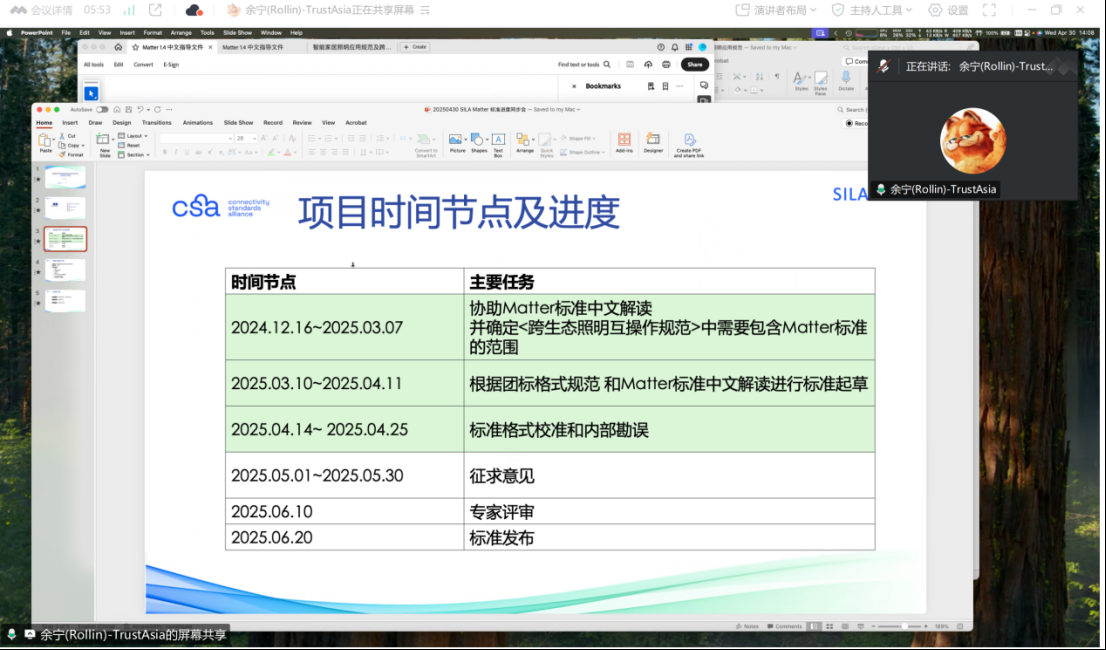The image size is (1106, 650).
Task: Toggle AutoSave off
Action: (101, 110)
